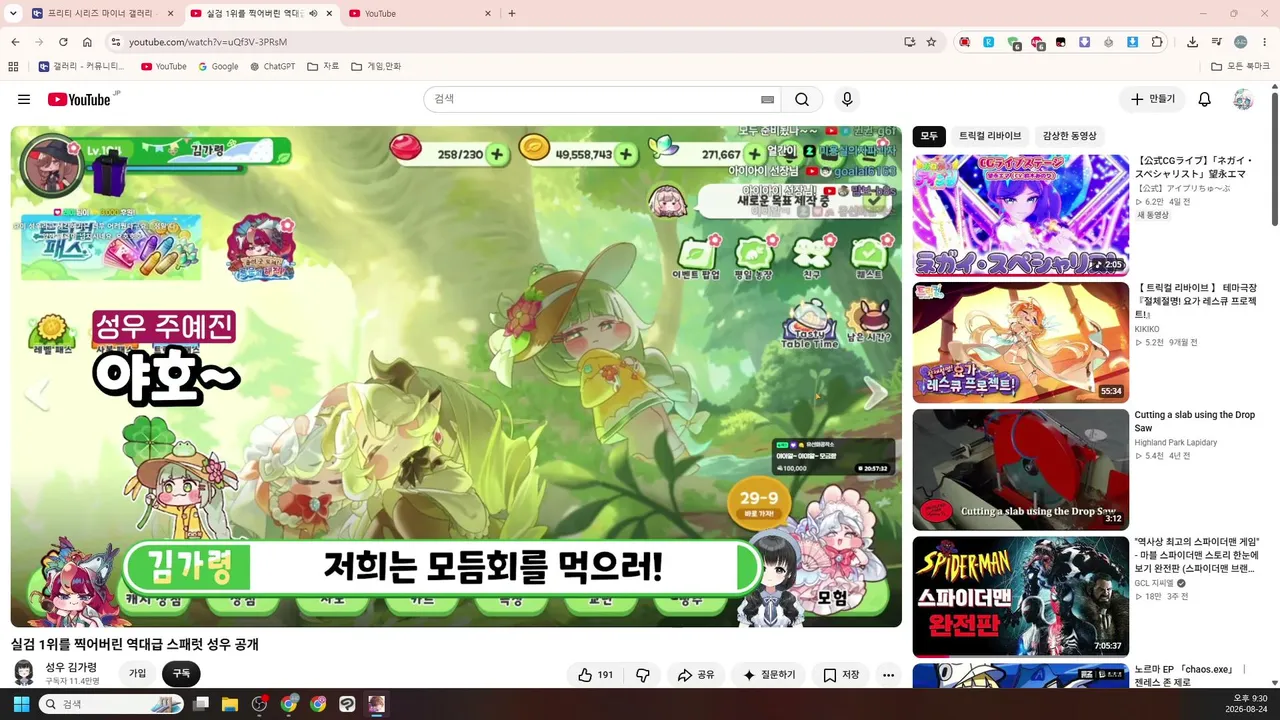
Task: Open the 성우 김가령 channel name link
Action: click(x=71, y=667)
